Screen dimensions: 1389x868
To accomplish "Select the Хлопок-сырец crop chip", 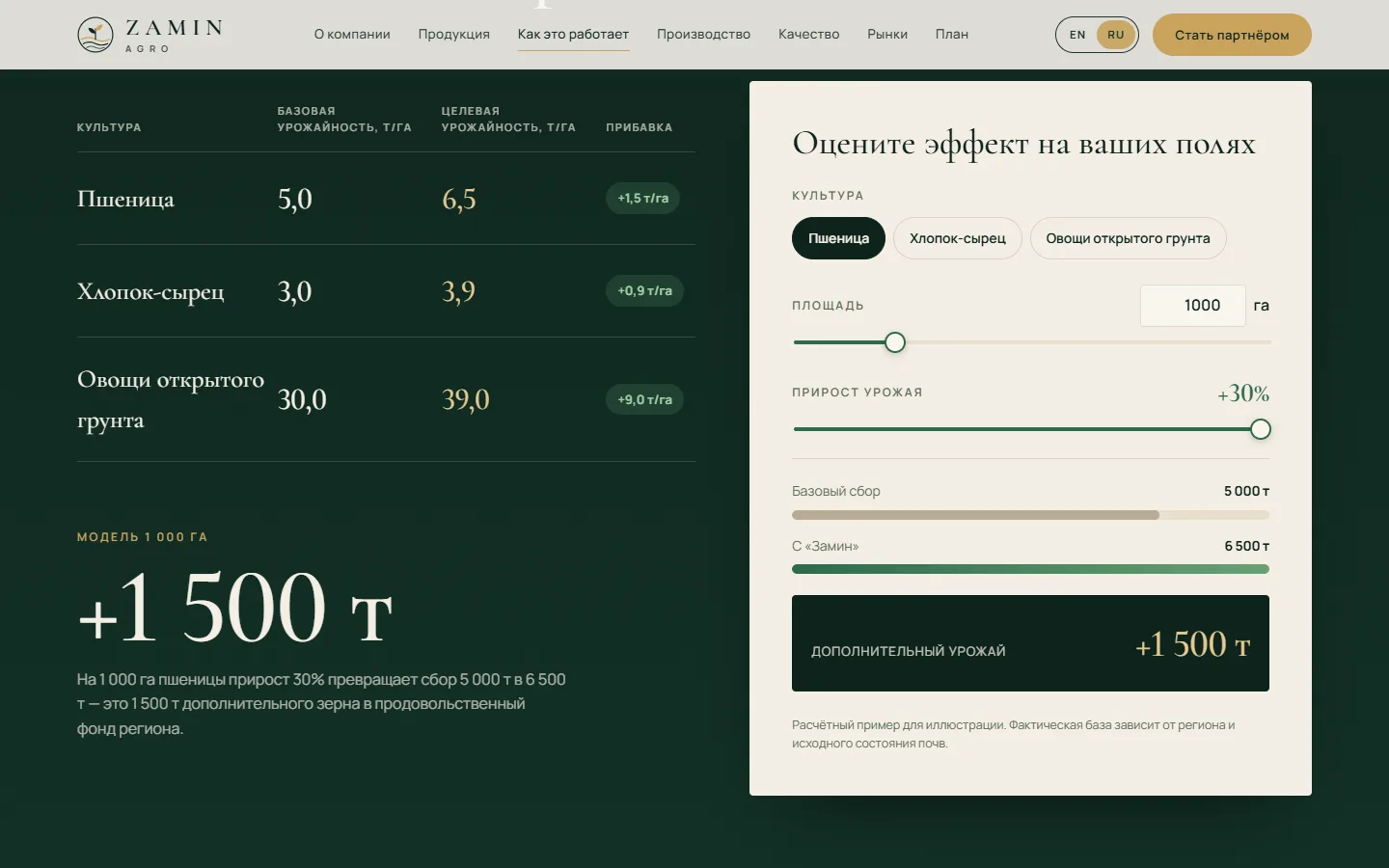I will [958, 238].
